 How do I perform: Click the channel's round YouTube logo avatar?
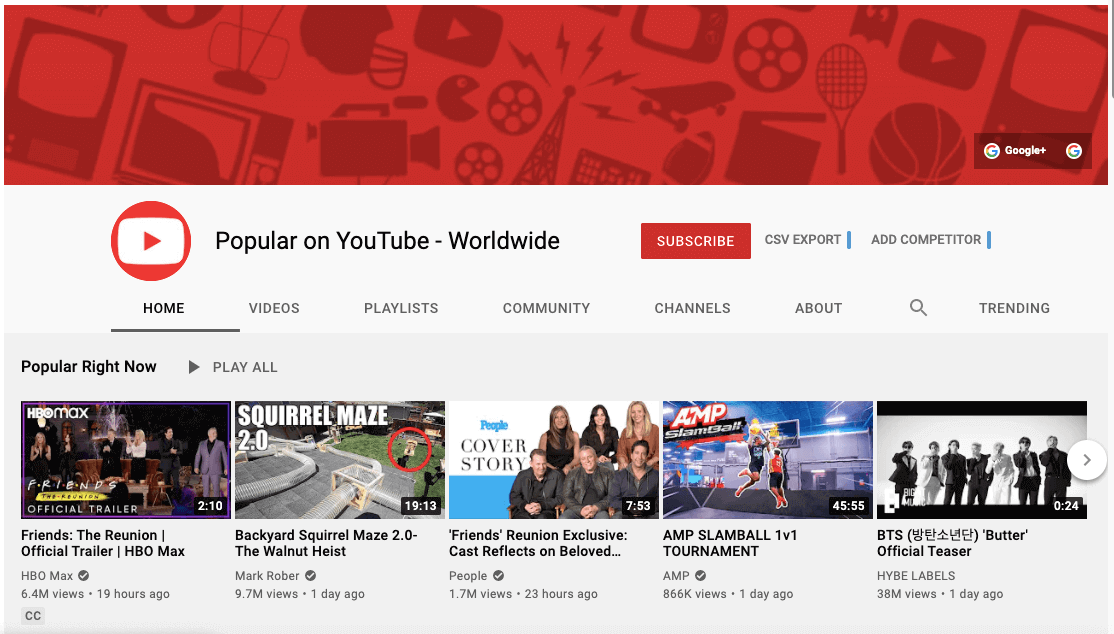(x=151, y=241)
